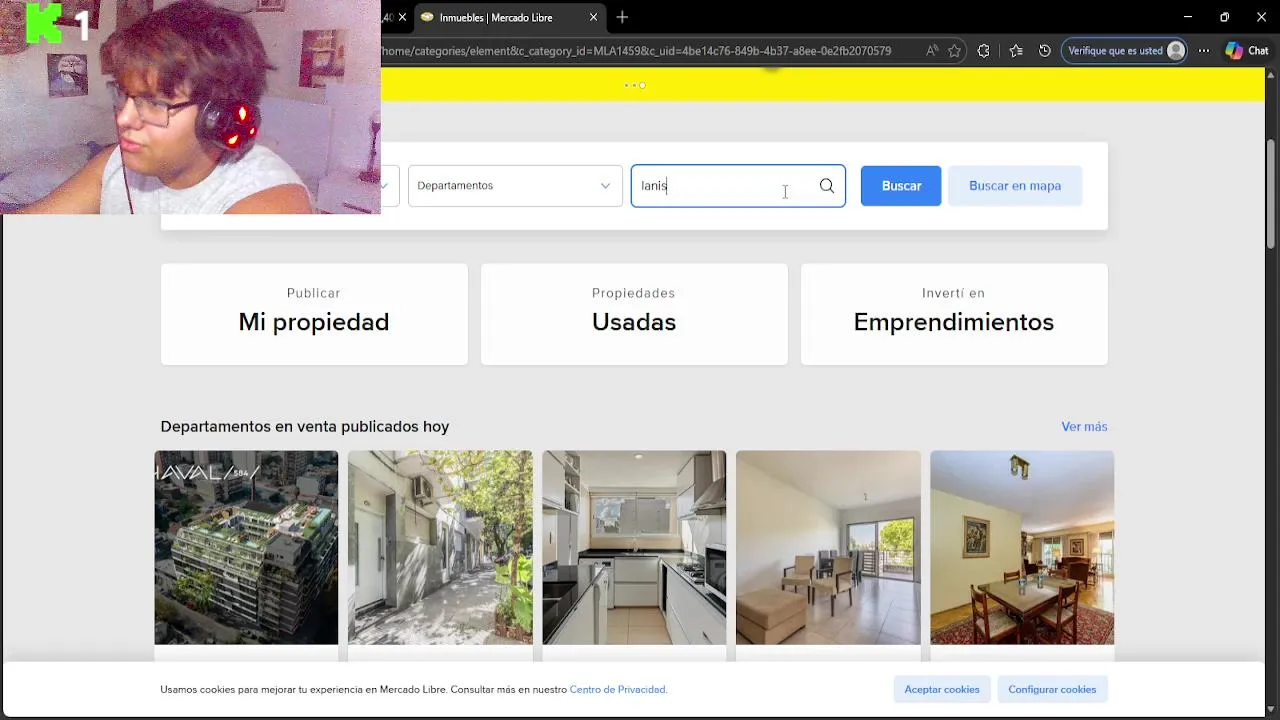This screenshot has width=1280, height=720.
Task: Click Buscar en mapa button
Action: [1015, 186]
